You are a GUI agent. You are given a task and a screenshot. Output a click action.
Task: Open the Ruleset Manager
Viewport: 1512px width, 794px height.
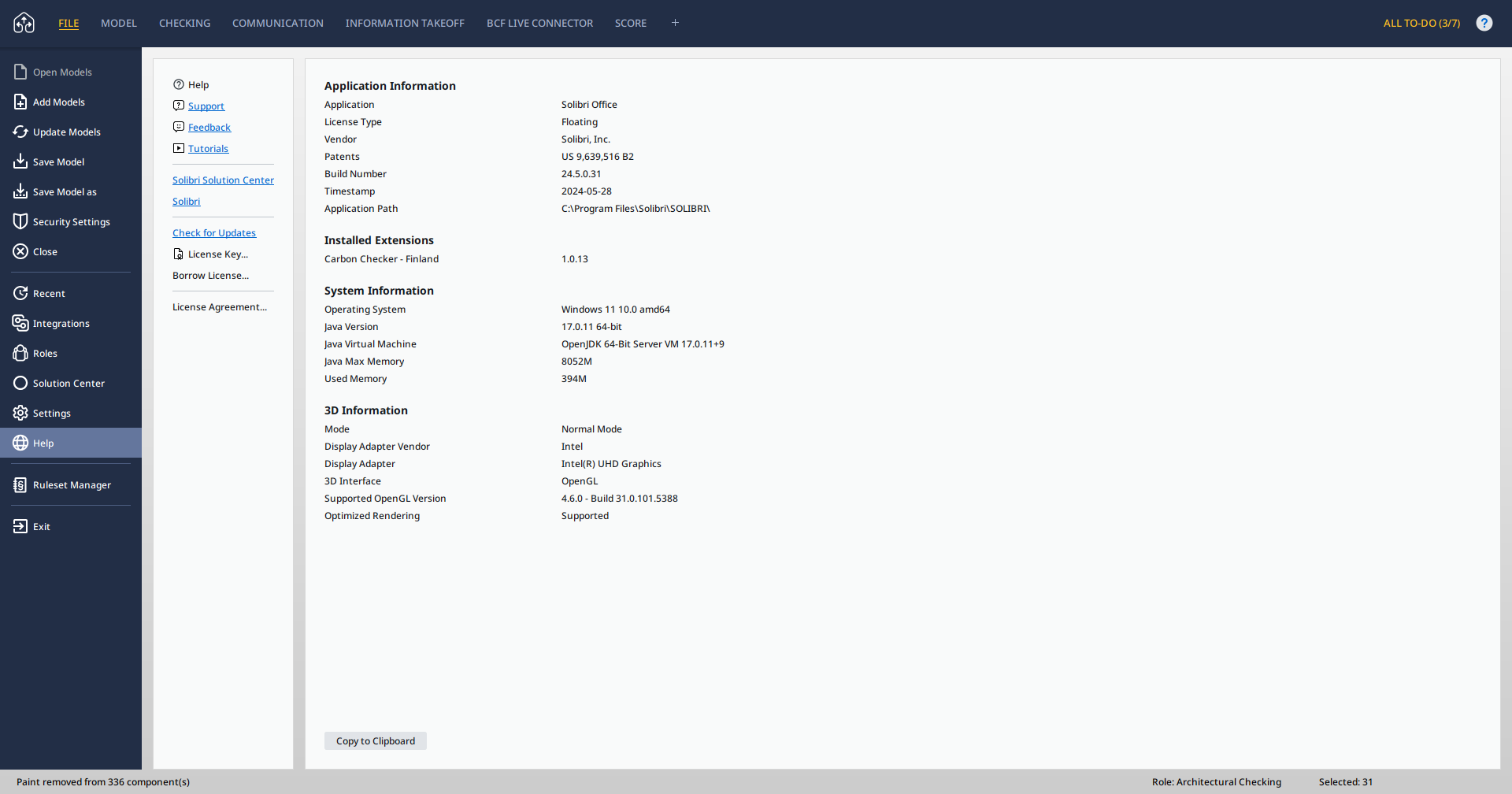click(19, 484)
